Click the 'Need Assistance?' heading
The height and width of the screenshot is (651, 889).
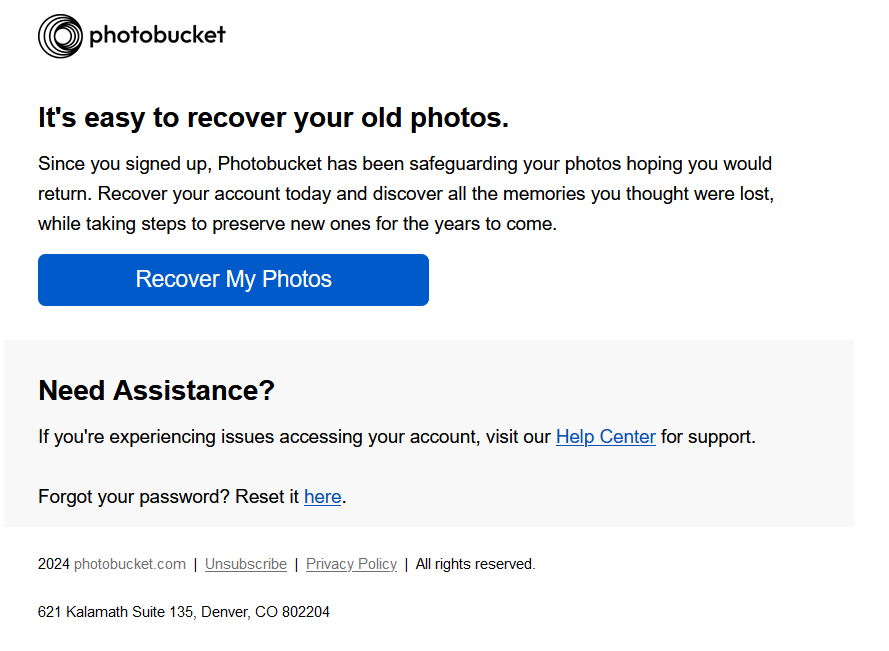(156, 391)
